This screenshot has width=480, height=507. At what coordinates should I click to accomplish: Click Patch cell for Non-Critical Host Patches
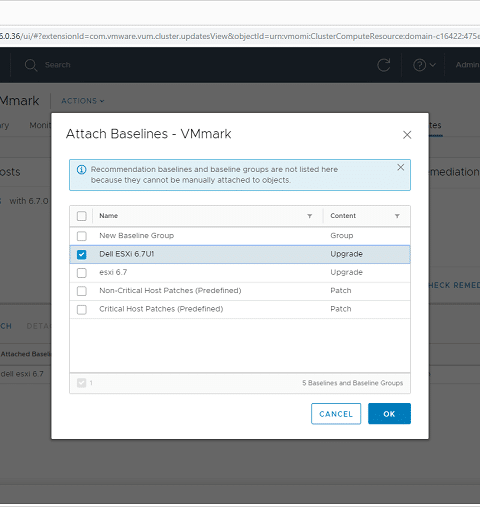[x=341, y=291]
